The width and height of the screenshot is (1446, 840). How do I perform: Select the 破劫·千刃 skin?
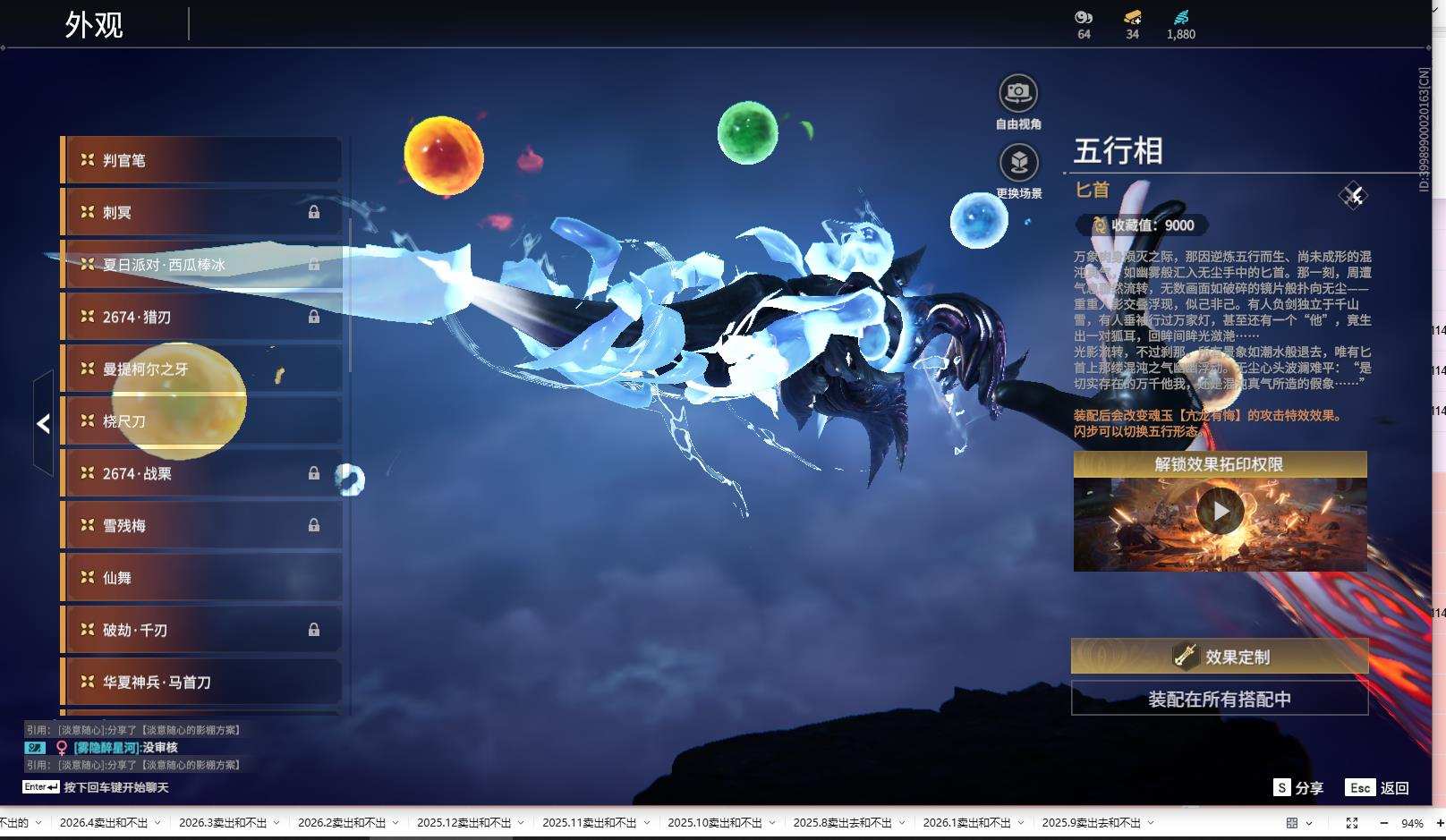pyautogui.click(x=201, y=630)
